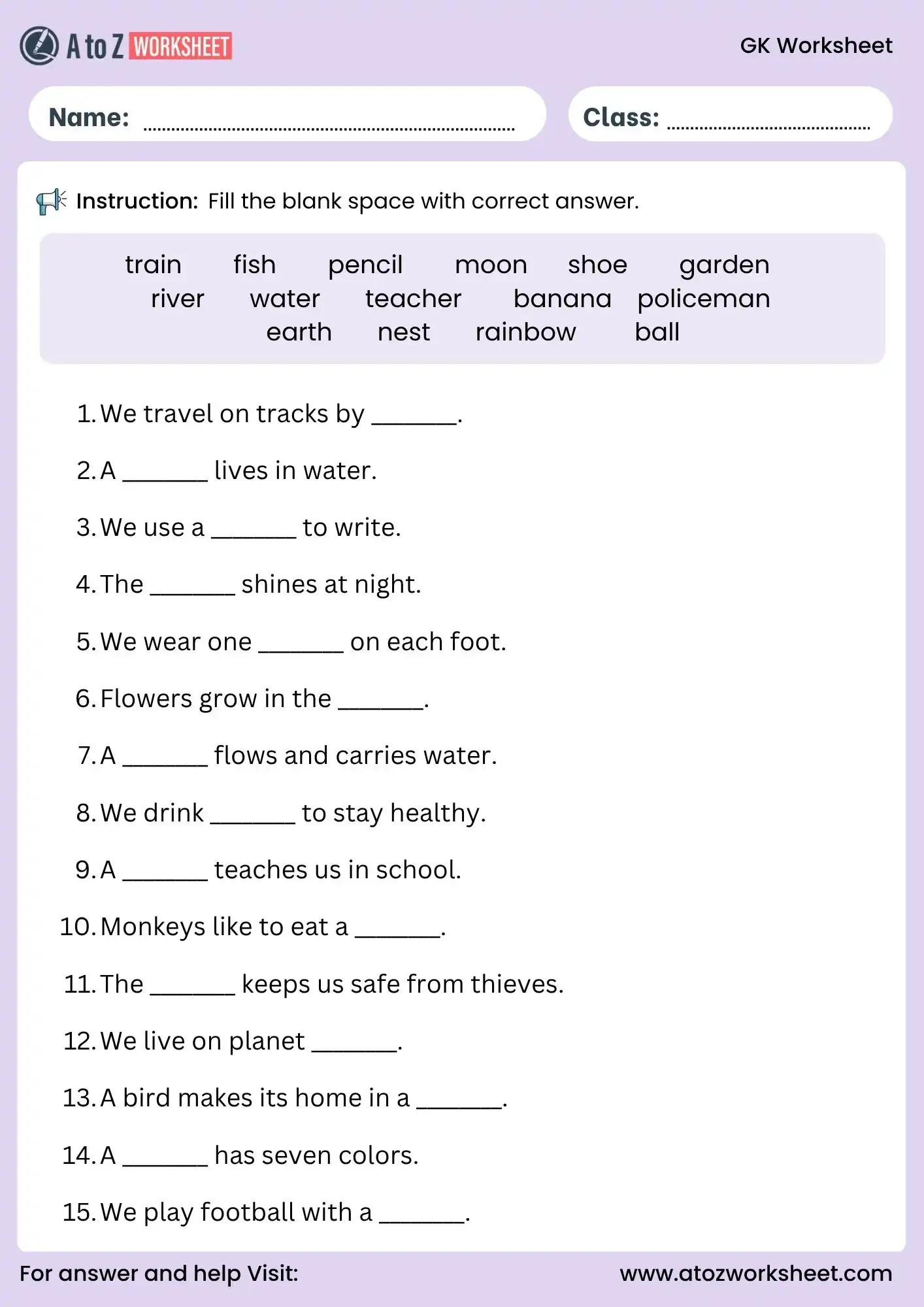Choose the word 'pencil' from word bank
The width and height of the screenshot is (924, 1307).
[365, 265]
